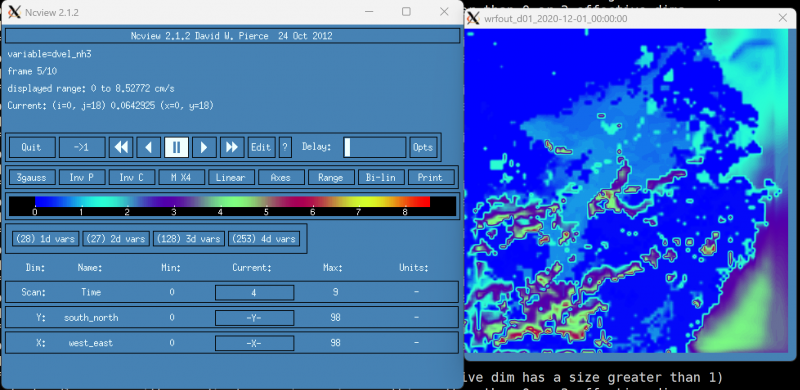Expand the (253) 4d vars list
This screenshot has width=800, height=390.
click(x=264, y=238)
